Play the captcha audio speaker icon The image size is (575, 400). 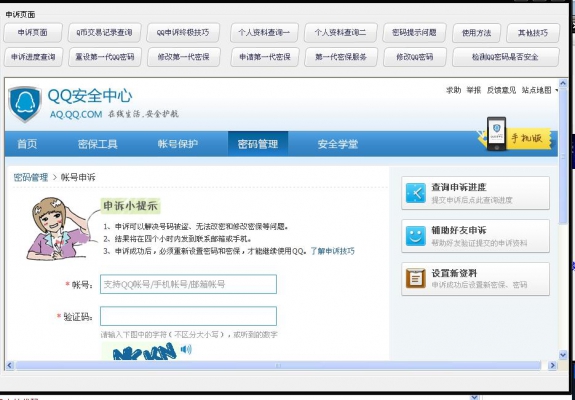pyautogui.click(x=186, y=349)
